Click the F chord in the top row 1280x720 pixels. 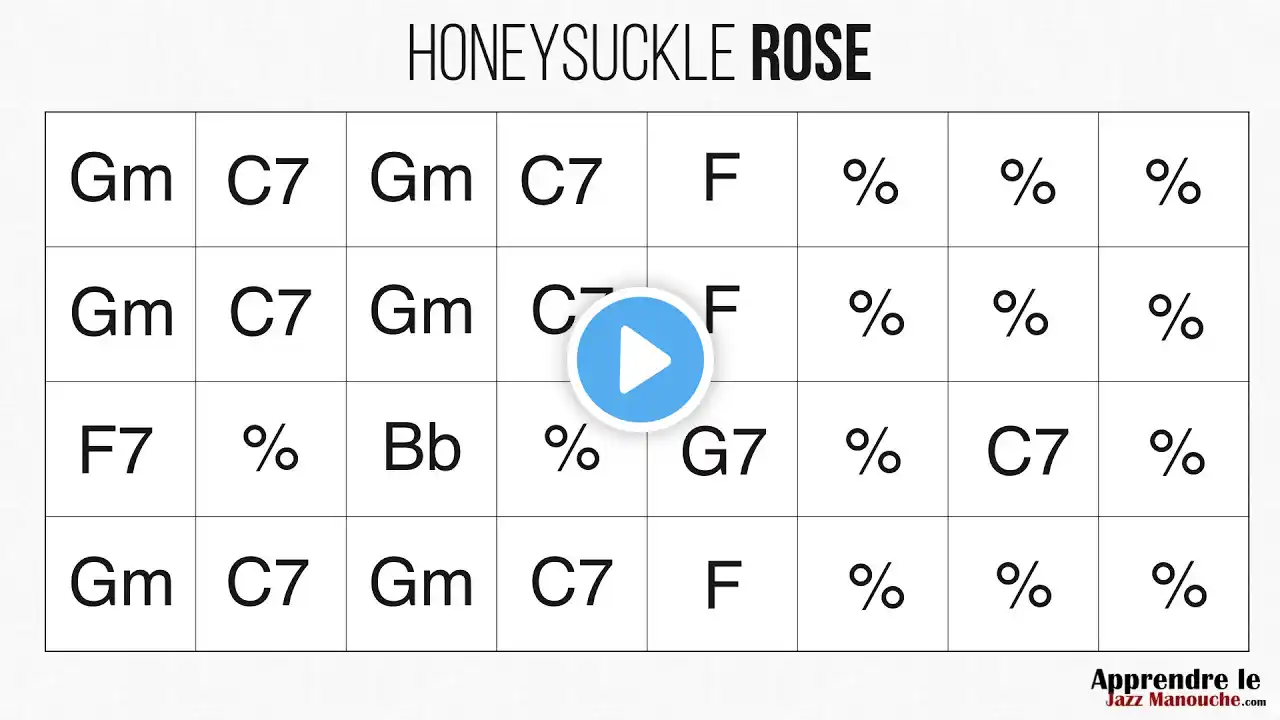tap(721, 178)
